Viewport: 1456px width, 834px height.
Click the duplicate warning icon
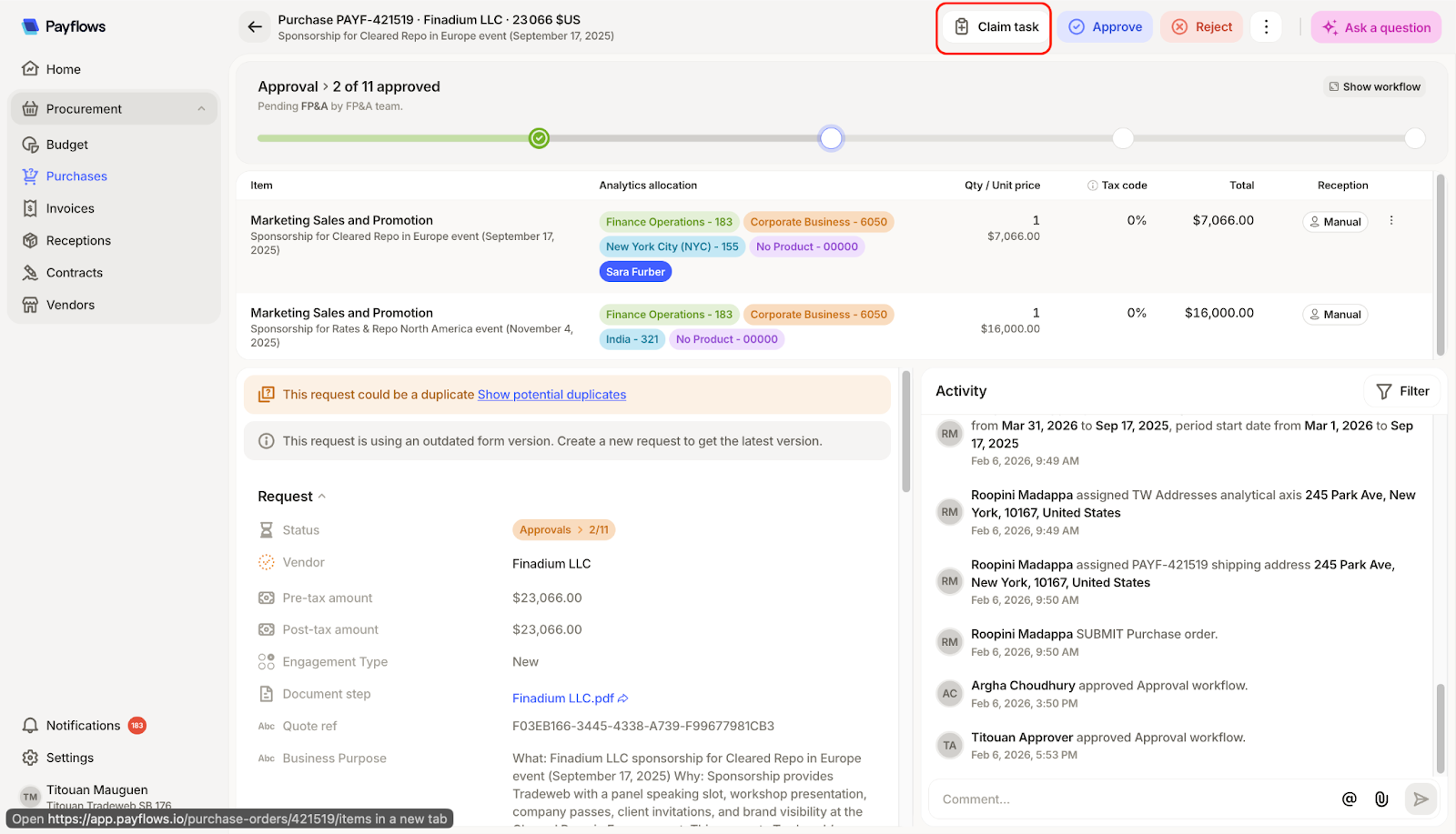(x=267, y=395)
